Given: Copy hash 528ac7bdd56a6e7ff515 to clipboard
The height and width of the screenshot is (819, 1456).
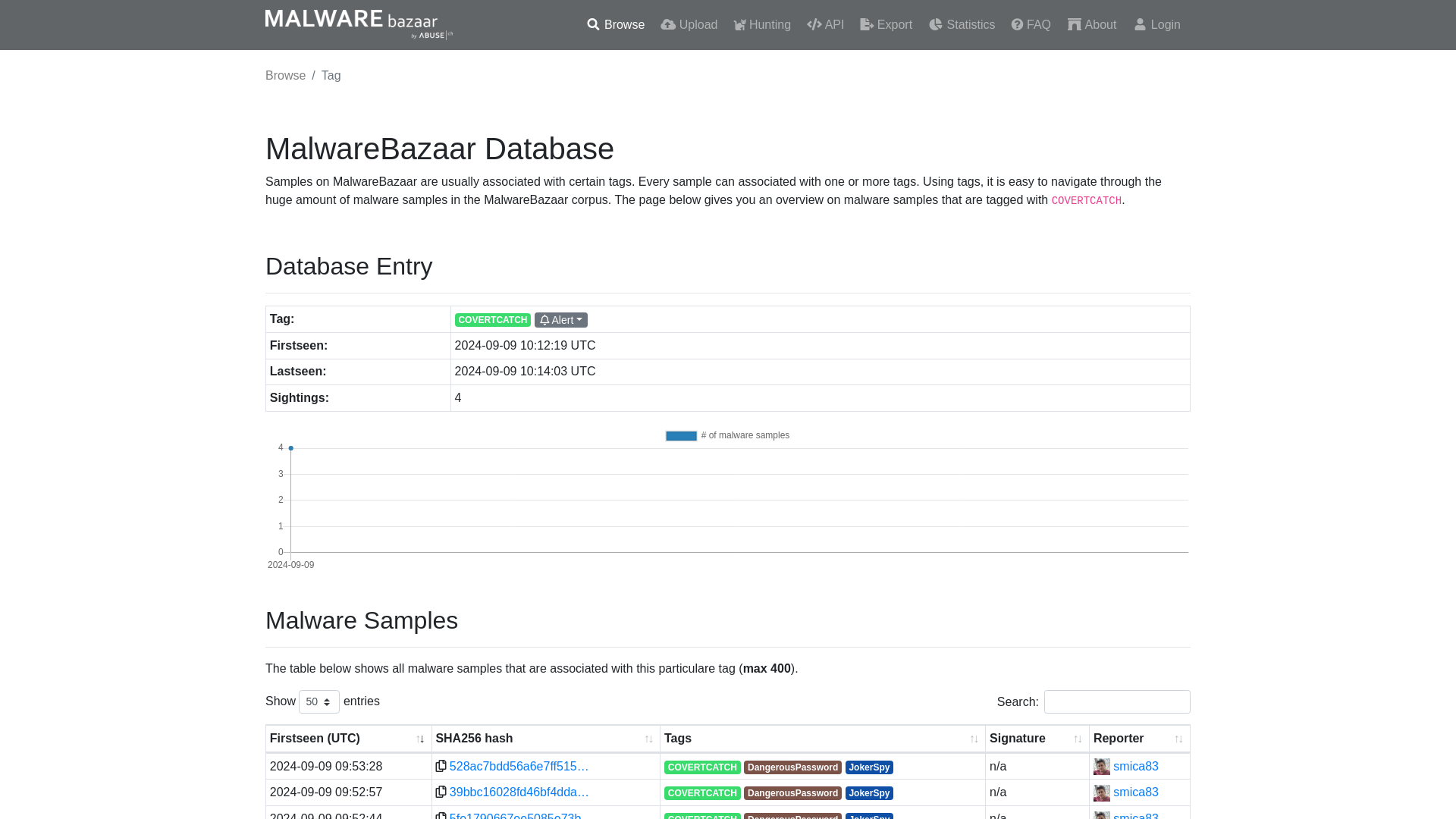Looking at the screenshot, I should (441, 766).
